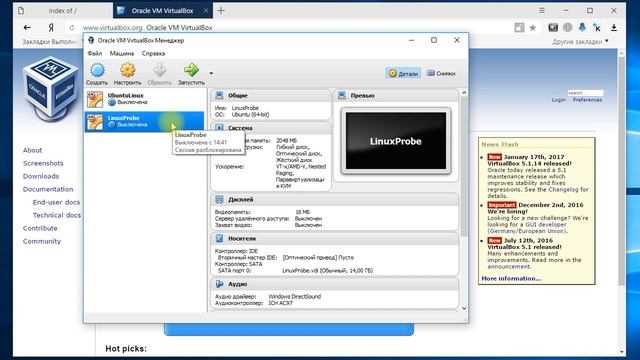Screen dimensions: 640x360
Task: Open the About link on webpage
Action: pos(32,150)
